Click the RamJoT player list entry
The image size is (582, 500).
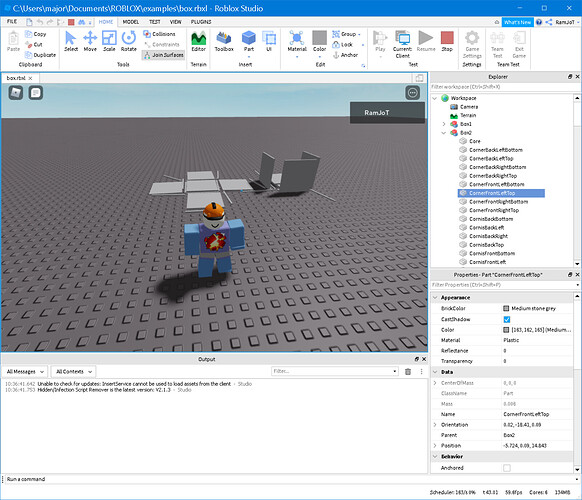[387, 112]
